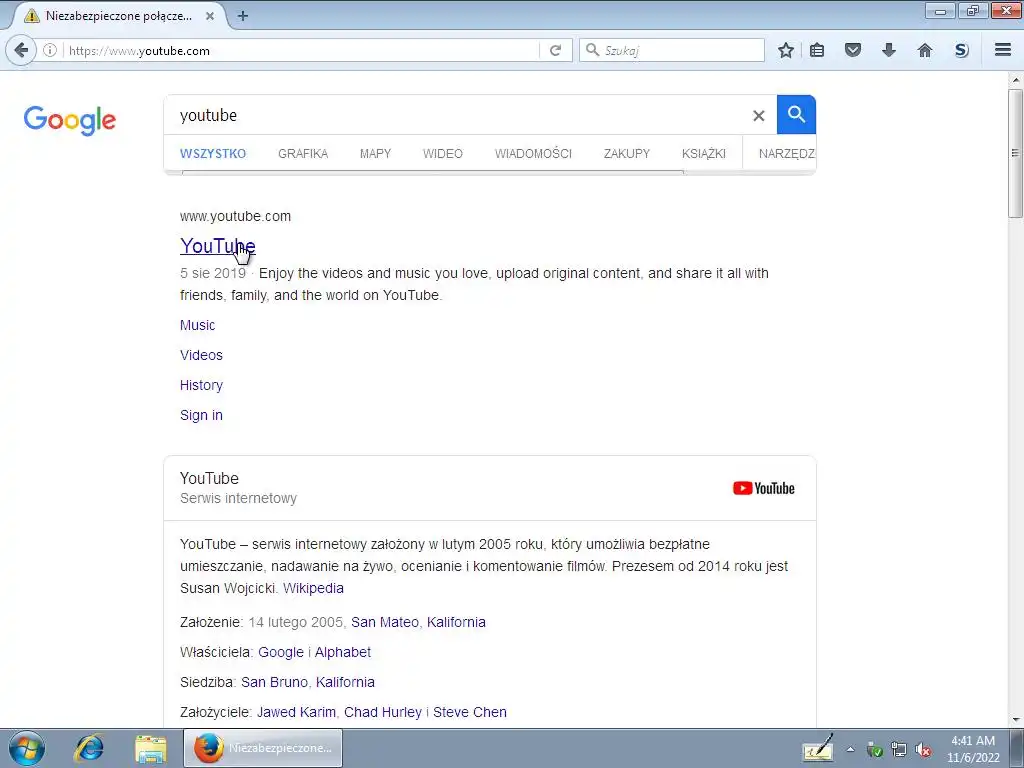Image resolution: width=1024 pixels, height=768 pixels.
Task: Clear the search query with X icon
Action: 758,116
